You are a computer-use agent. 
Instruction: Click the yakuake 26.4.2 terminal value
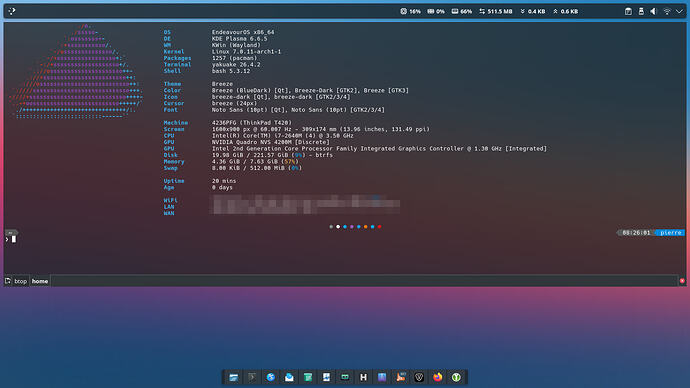click(x=236, y=64)
